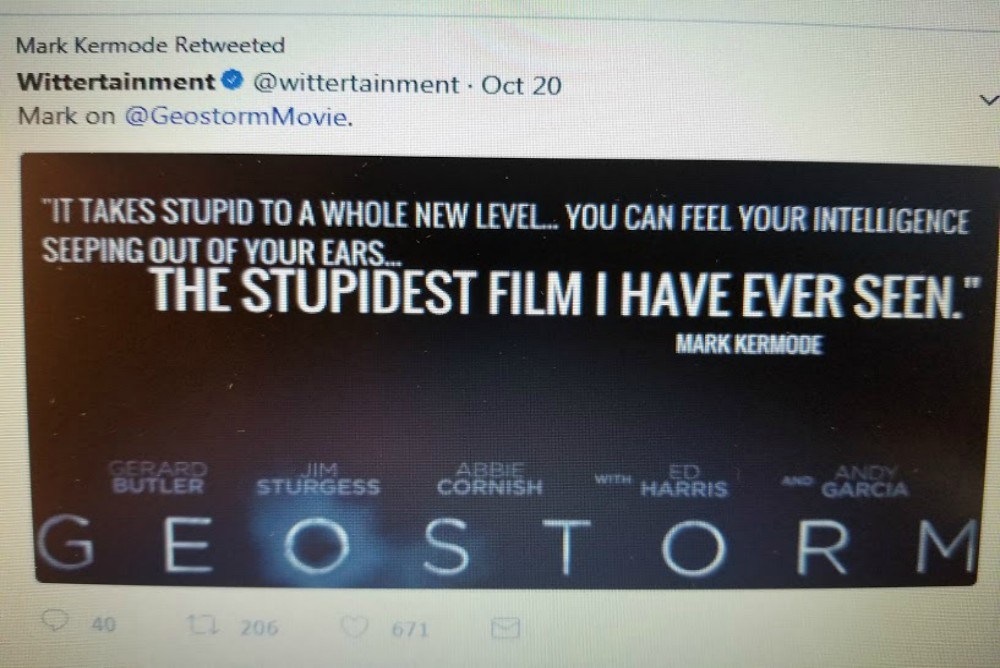Click the Gerard Butler credit on poster
The height and width of the screenshot is (668, 1000).
tap(158, 478)
